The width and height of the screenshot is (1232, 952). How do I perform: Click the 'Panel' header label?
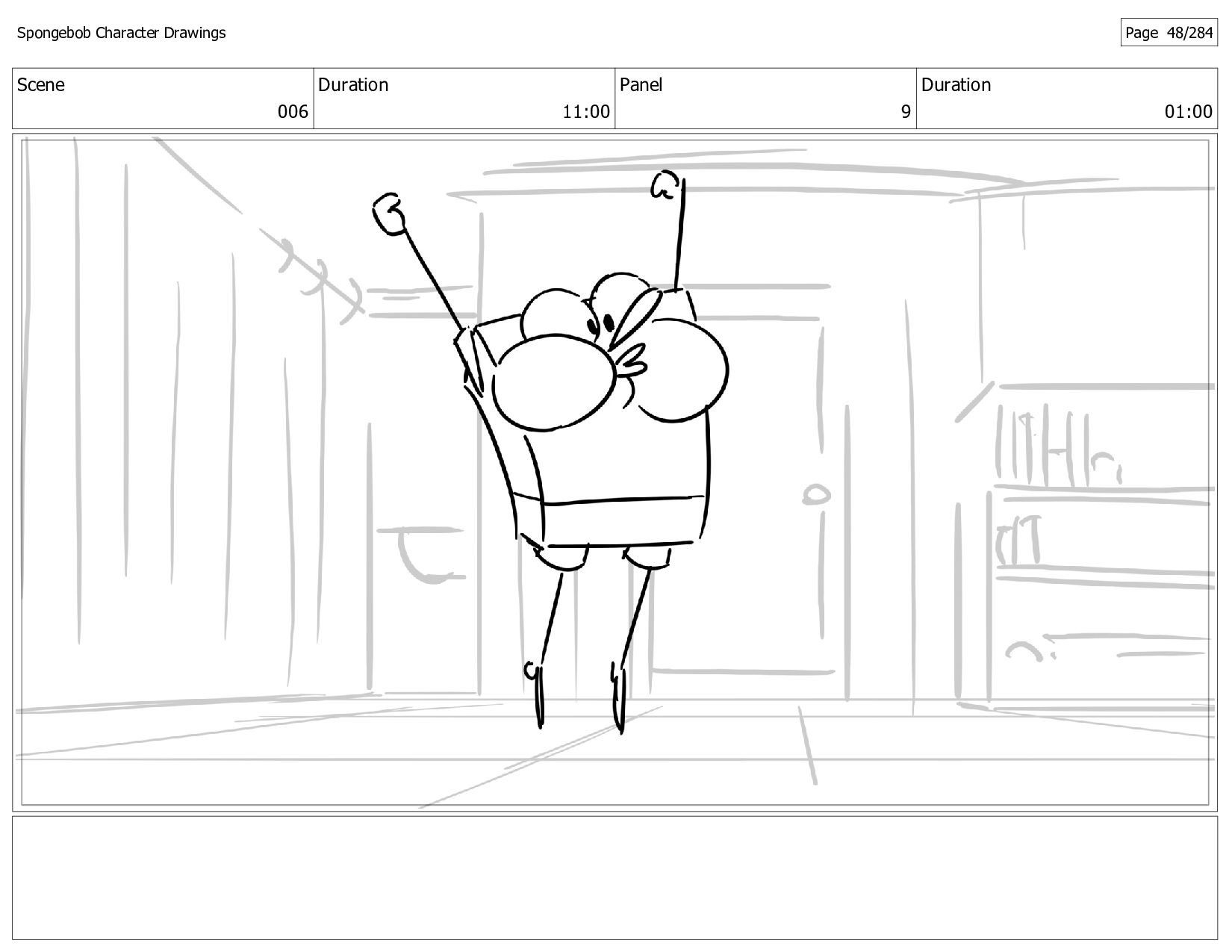[641, 85]
